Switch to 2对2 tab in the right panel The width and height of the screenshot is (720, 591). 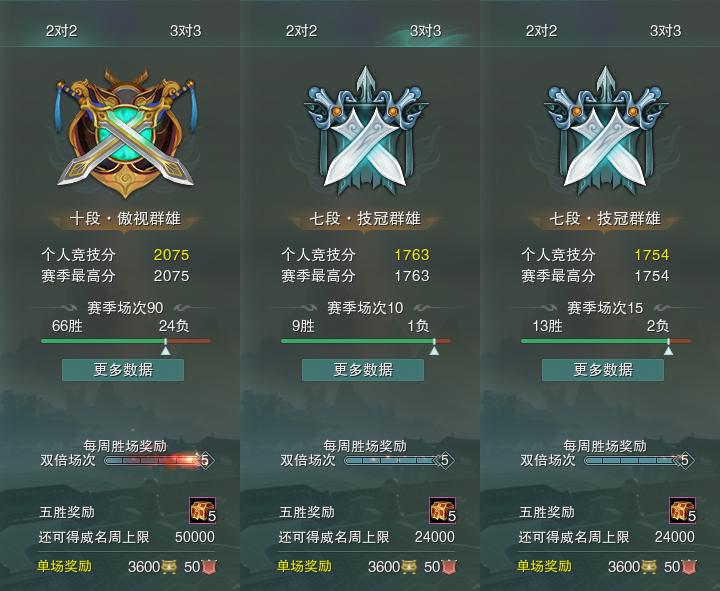541,31
